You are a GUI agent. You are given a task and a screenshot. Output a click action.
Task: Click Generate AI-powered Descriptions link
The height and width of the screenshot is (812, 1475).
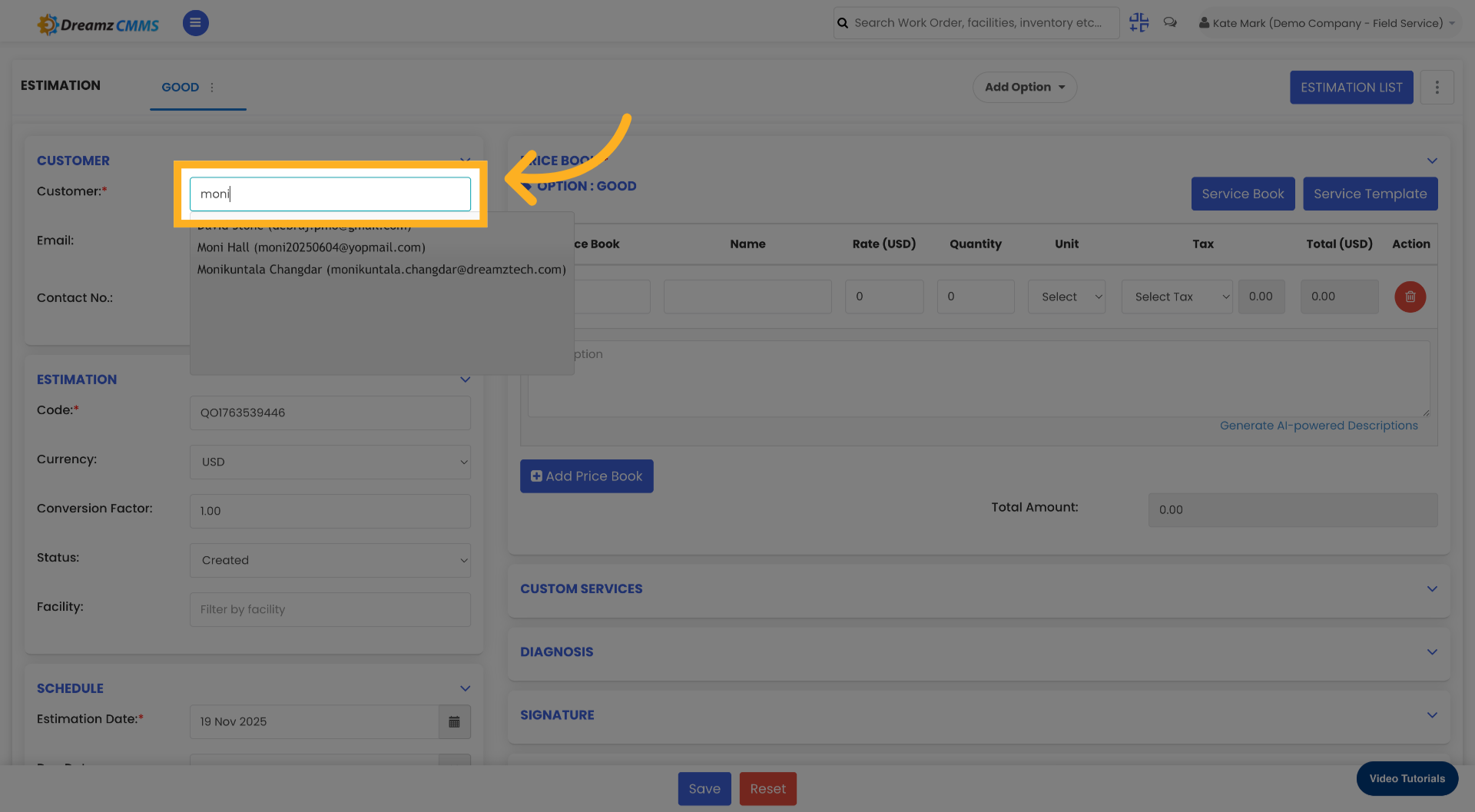tap(1320, 425)
